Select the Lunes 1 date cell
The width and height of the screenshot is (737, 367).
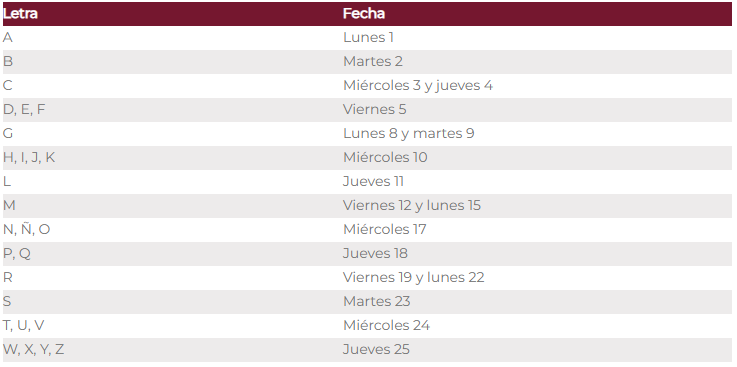click(368, 38)
